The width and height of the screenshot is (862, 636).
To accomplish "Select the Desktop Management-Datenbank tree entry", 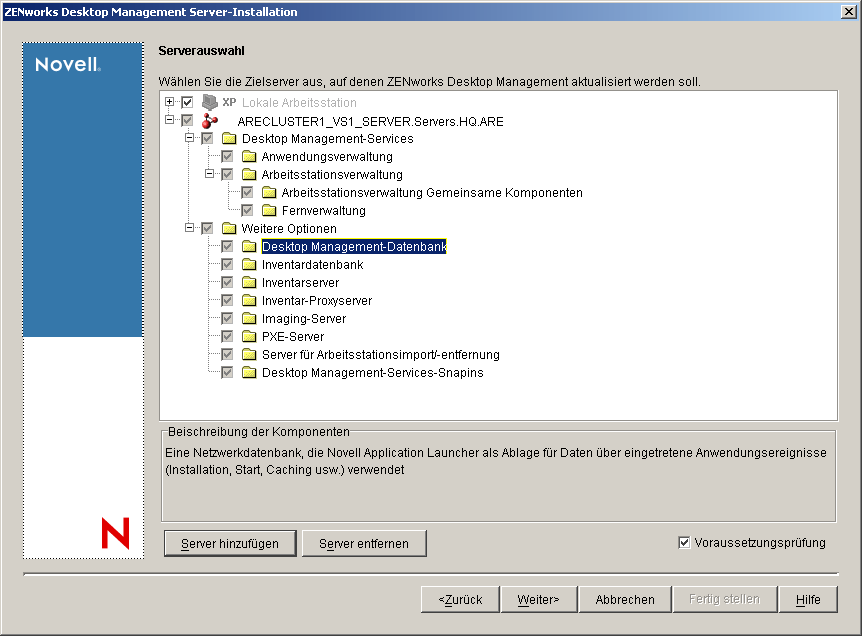I will [352, 246].
